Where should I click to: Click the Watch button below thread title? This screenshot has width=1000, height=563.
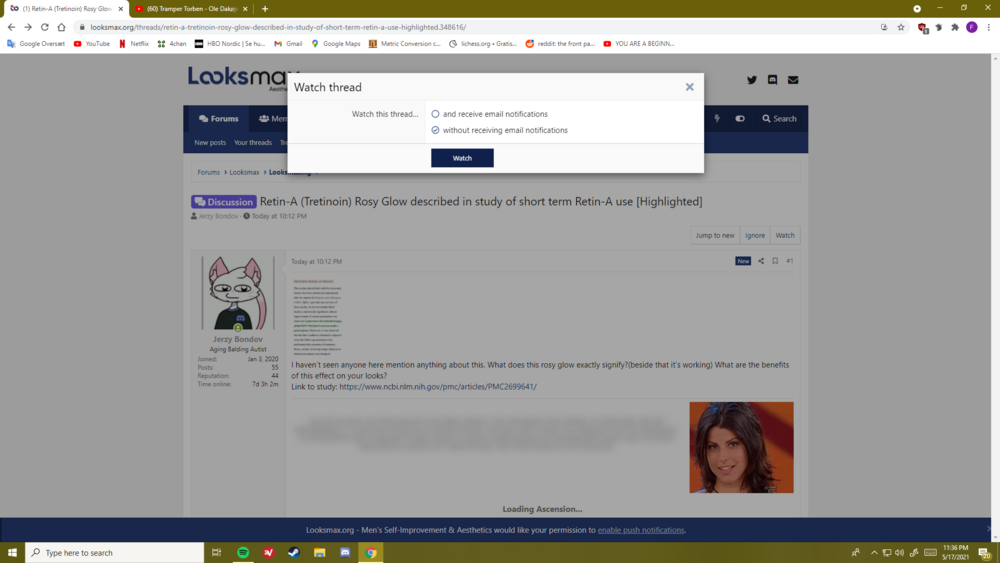[785, 235]
